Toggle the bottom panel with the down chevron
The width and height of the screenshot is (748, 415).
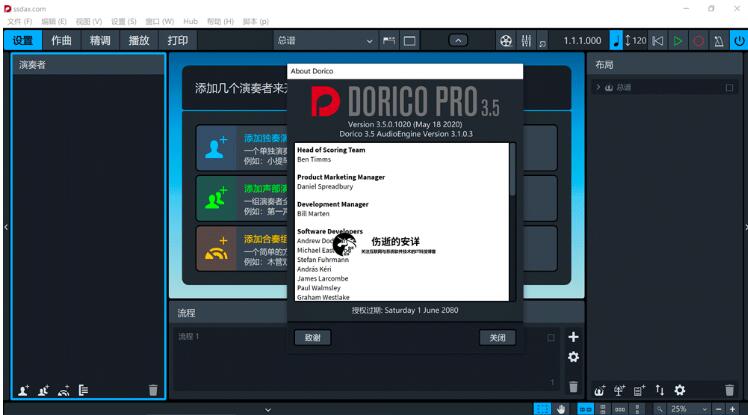[268, 410]
